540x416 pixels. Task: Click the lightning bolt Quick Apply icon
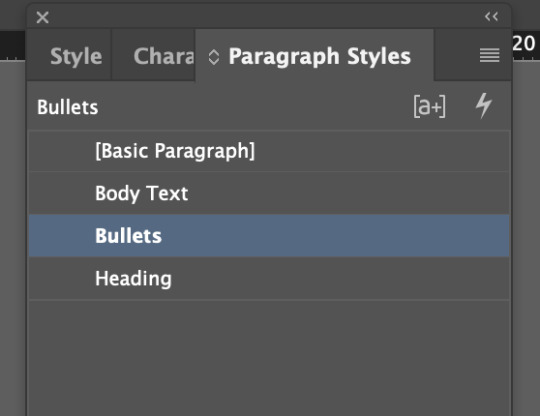pyautogui.click(x=484, y=106)
